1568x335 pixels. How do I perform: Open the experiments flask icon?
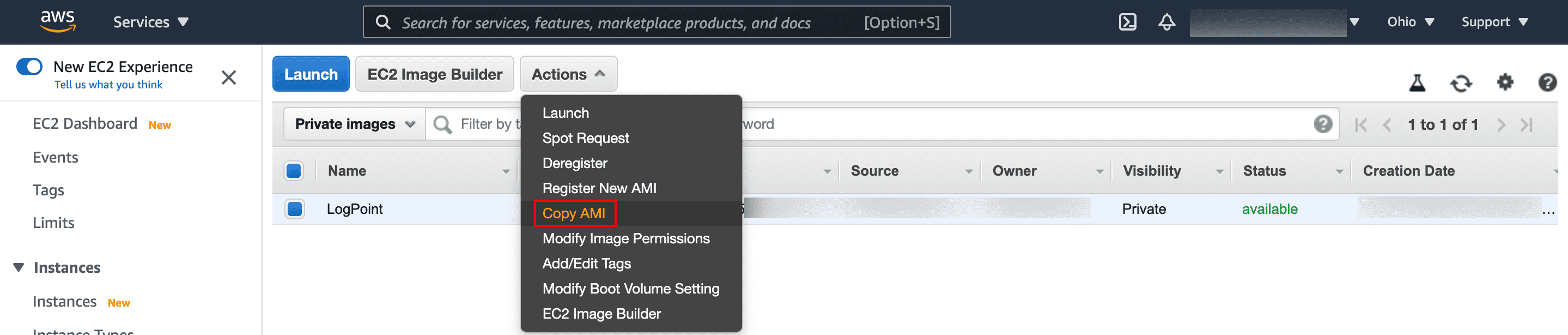[x=1417, y=82]
